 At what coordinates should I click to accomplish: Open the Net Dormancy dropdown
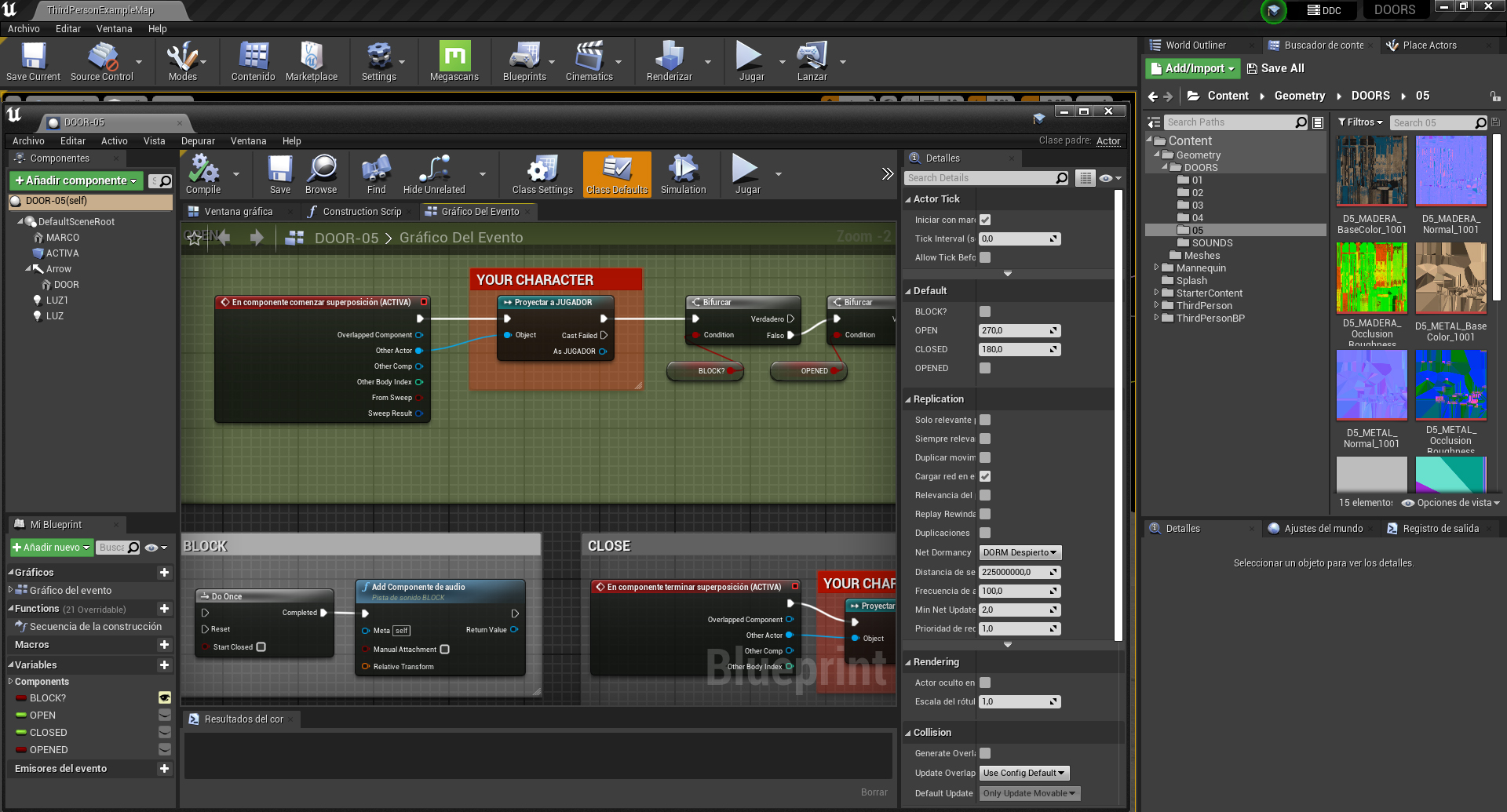coord(1020,553)
